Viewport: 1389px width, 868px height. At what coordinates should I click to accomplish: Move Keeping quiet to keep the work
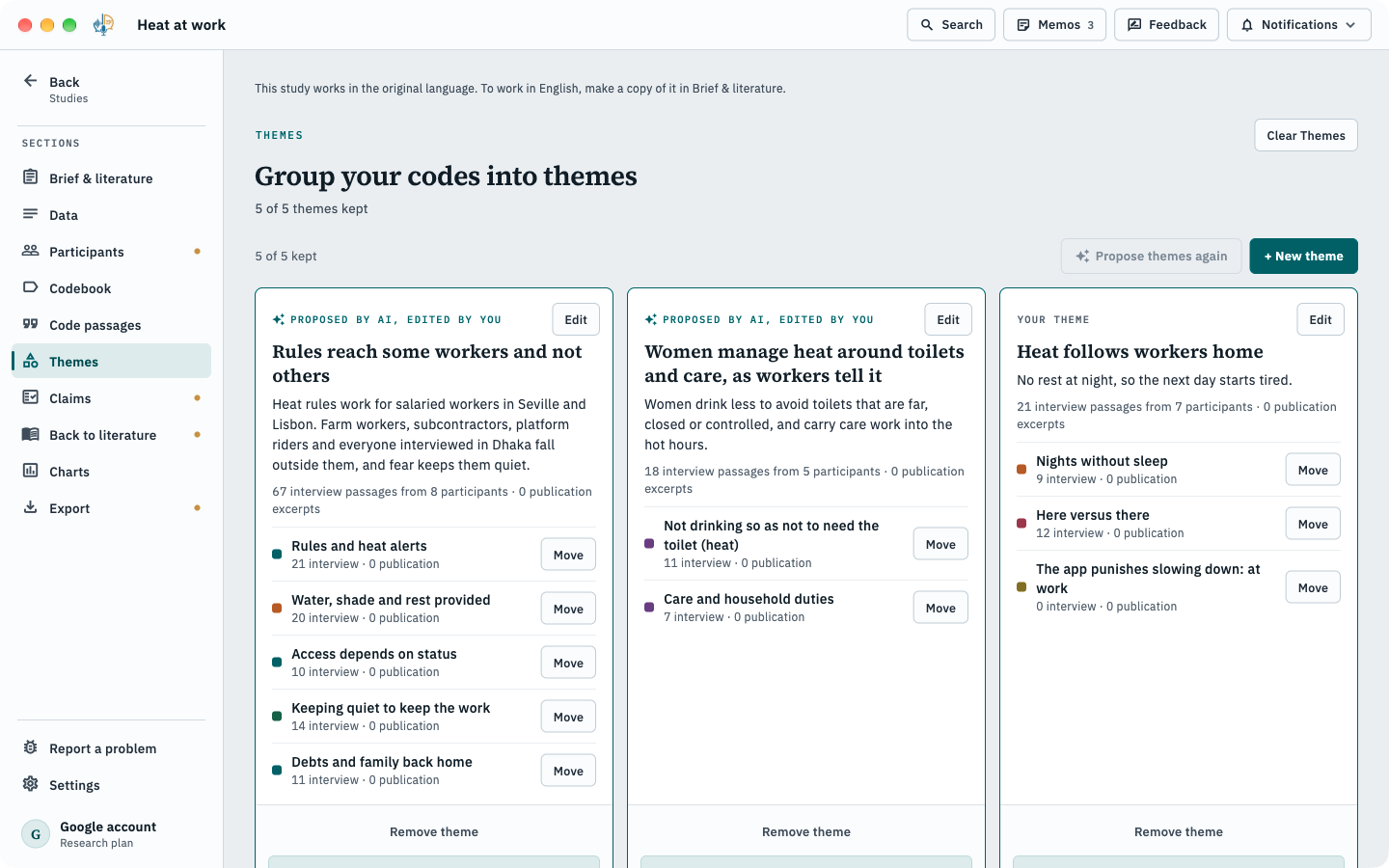[x=568, y=717]
